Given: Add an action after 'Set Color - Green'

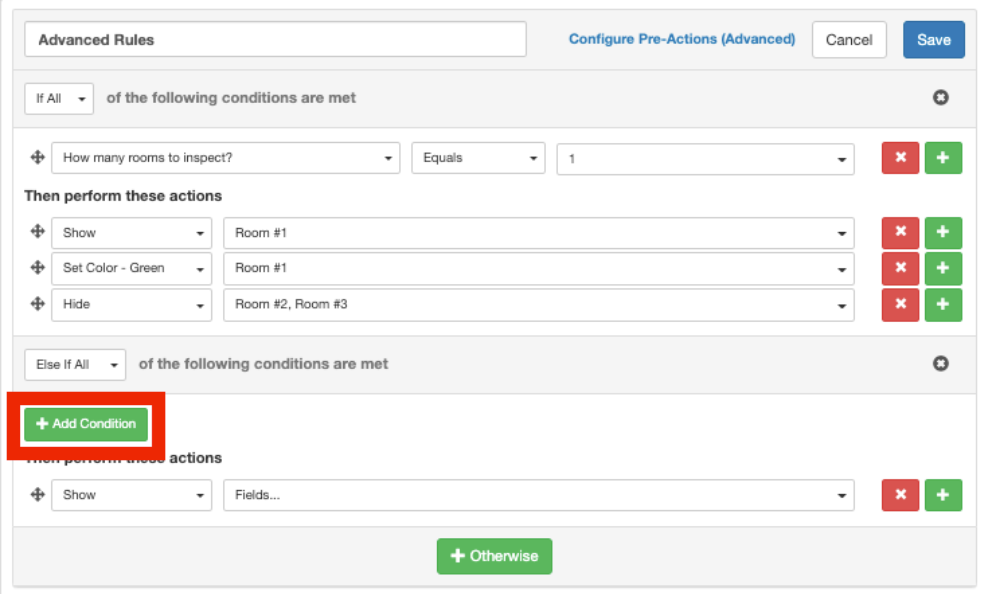Looking at the screenshot, I should tap(943, 268).
